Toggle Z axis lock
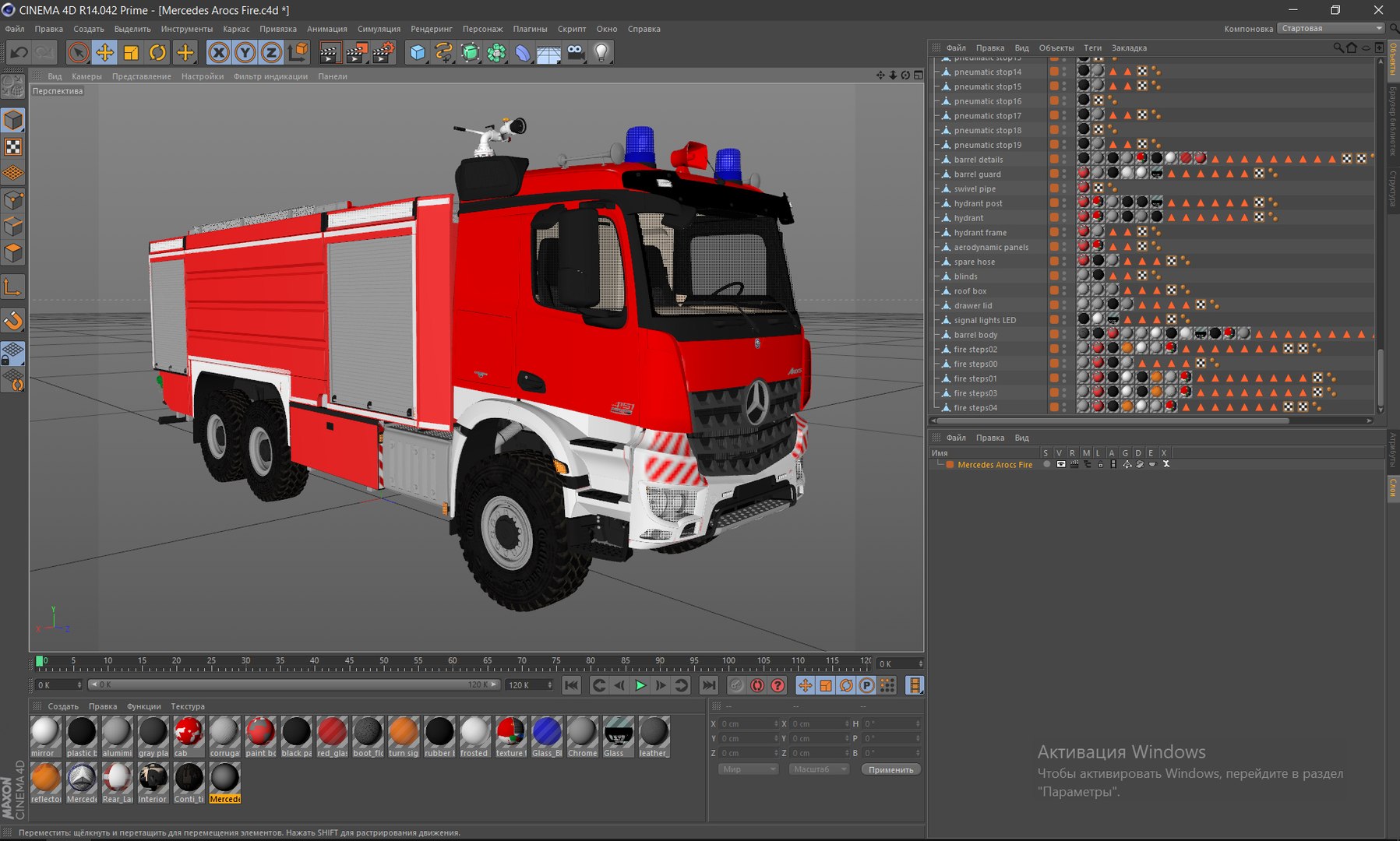The height and width of the screenshot is (841, 1400). (x=271, y=52)
